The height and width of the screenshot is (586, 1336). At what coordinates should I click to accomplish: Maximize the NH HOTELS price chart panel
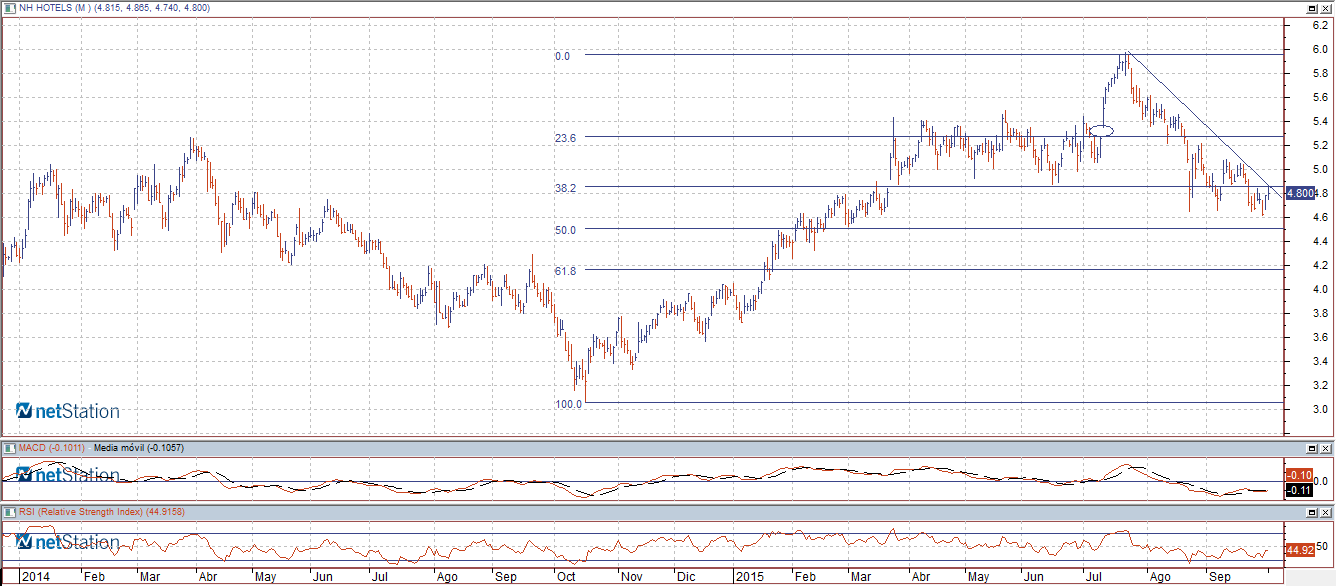[1313, 8]
